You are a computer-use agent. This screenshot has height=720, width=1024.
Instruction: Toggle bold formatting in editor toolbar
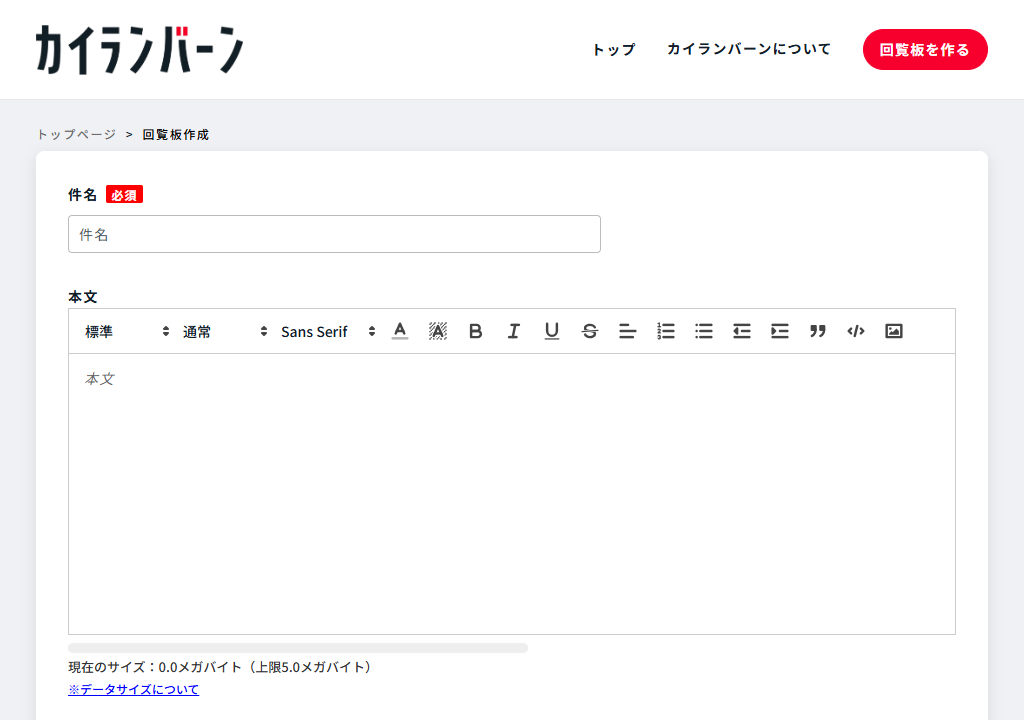(476, 331)
